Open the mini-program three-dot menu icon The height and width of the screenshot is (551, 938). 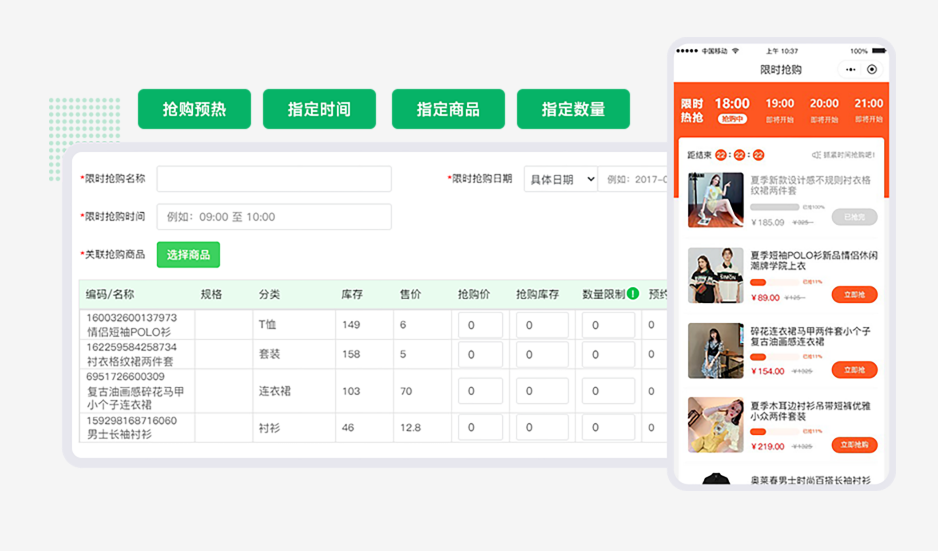click(x=851, y=70)
